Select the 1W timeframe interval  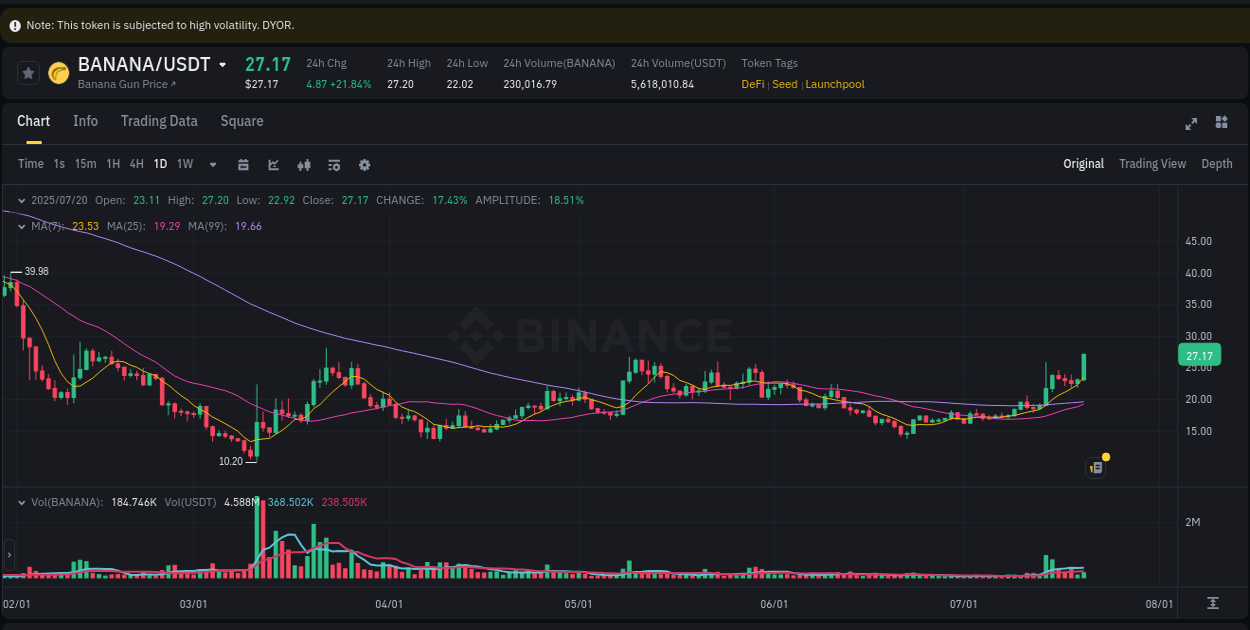coord(184,164)
